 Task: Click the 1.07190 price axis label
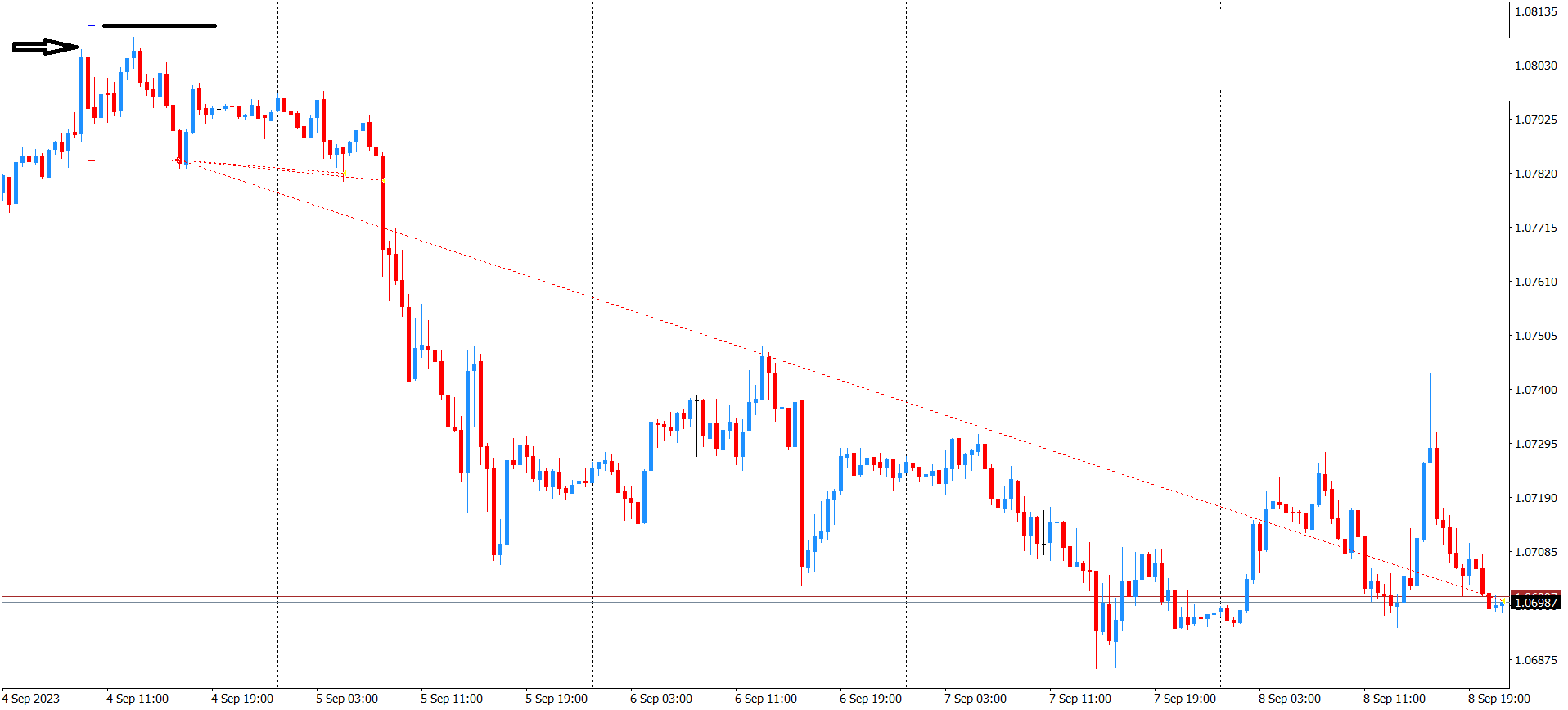pos(1535,498)
